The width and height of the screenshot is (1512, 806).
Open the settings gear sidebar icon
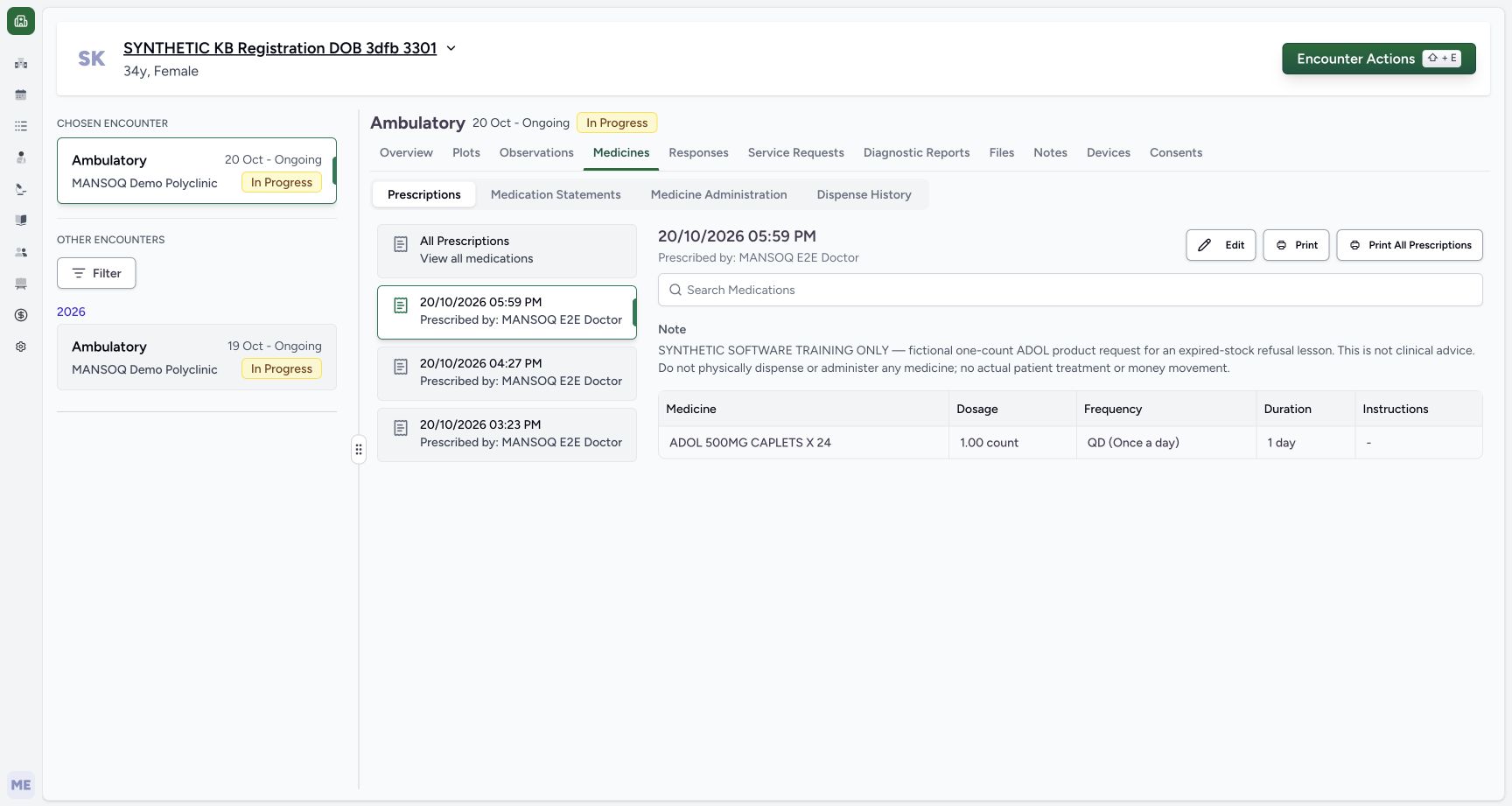pyautogui.click(x=21, y=347)
